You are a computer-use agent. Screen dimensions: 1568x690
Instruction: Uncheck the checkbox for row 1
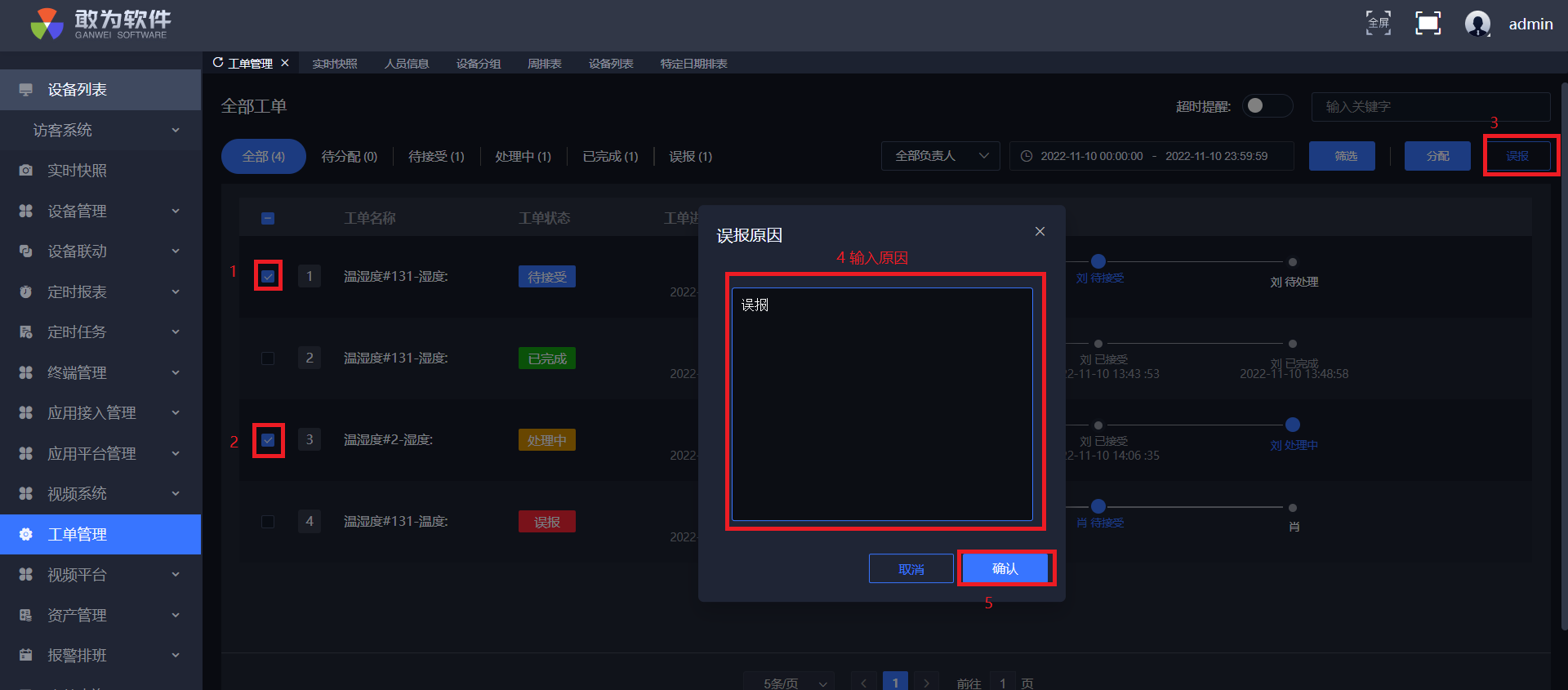[268, 276]
